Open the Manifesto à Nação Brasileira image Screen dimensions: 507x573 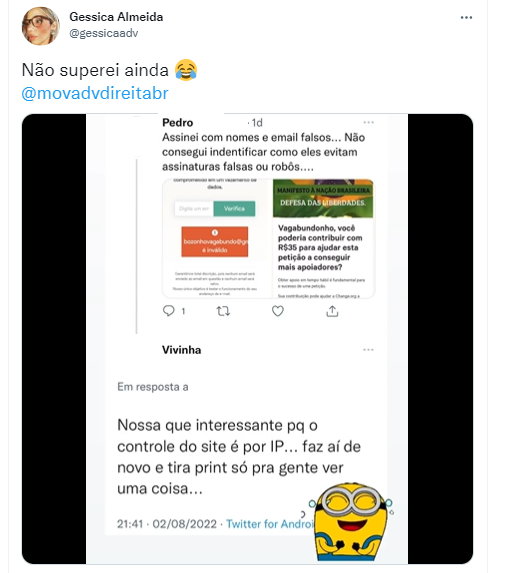[323, 198]
